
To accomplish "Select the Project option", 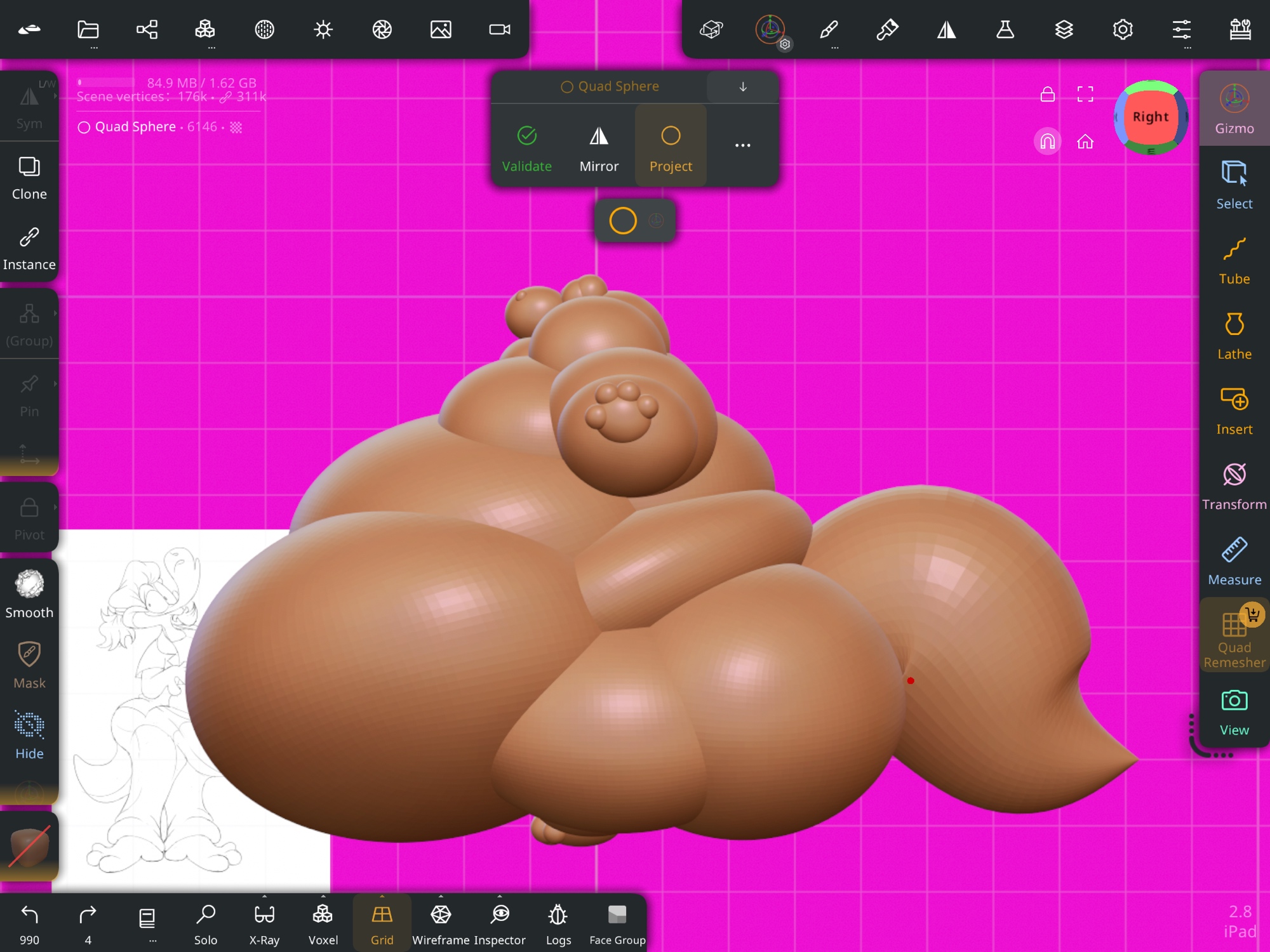I will 671,147.
